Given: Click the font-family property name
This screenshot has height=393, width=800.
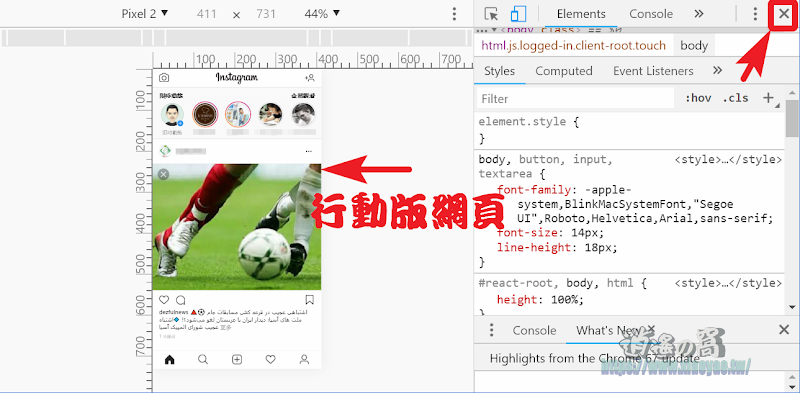Looking at the screenshot, I should click(x=534, y=190).
